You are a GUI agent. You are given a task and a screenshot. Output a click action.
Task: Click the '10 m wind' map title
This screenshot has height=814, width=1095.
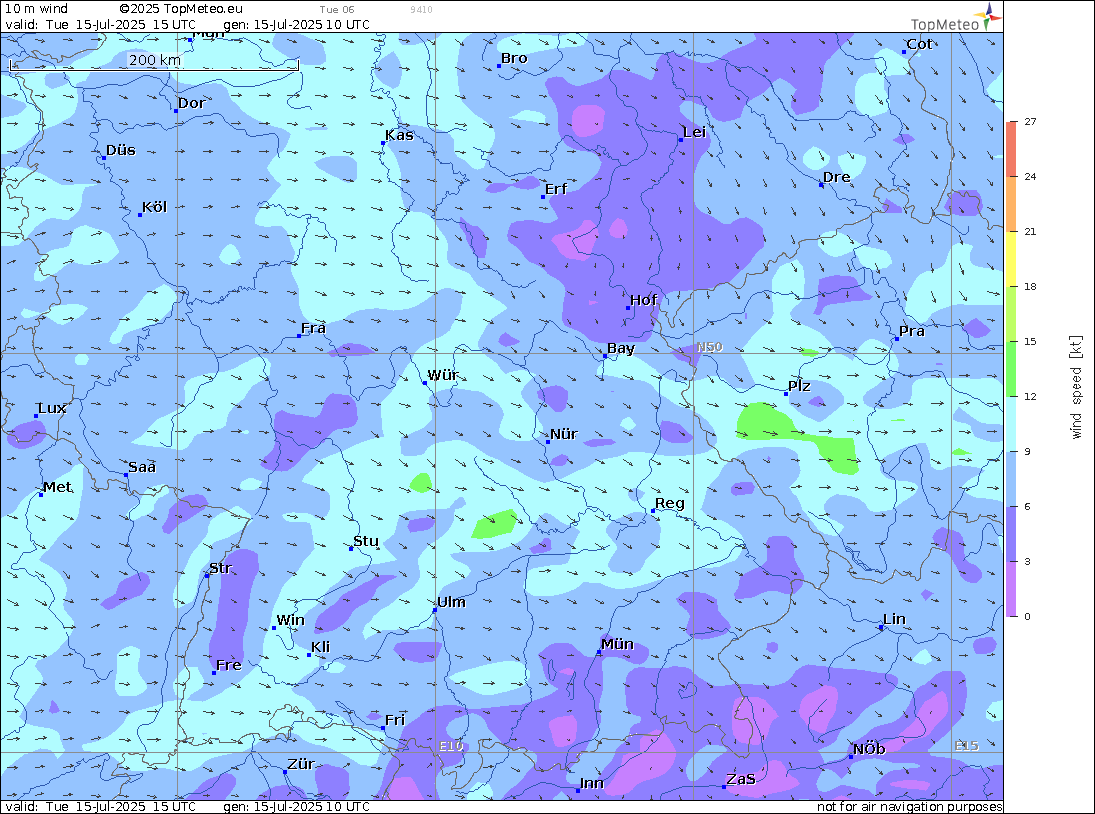click(36, 9)
